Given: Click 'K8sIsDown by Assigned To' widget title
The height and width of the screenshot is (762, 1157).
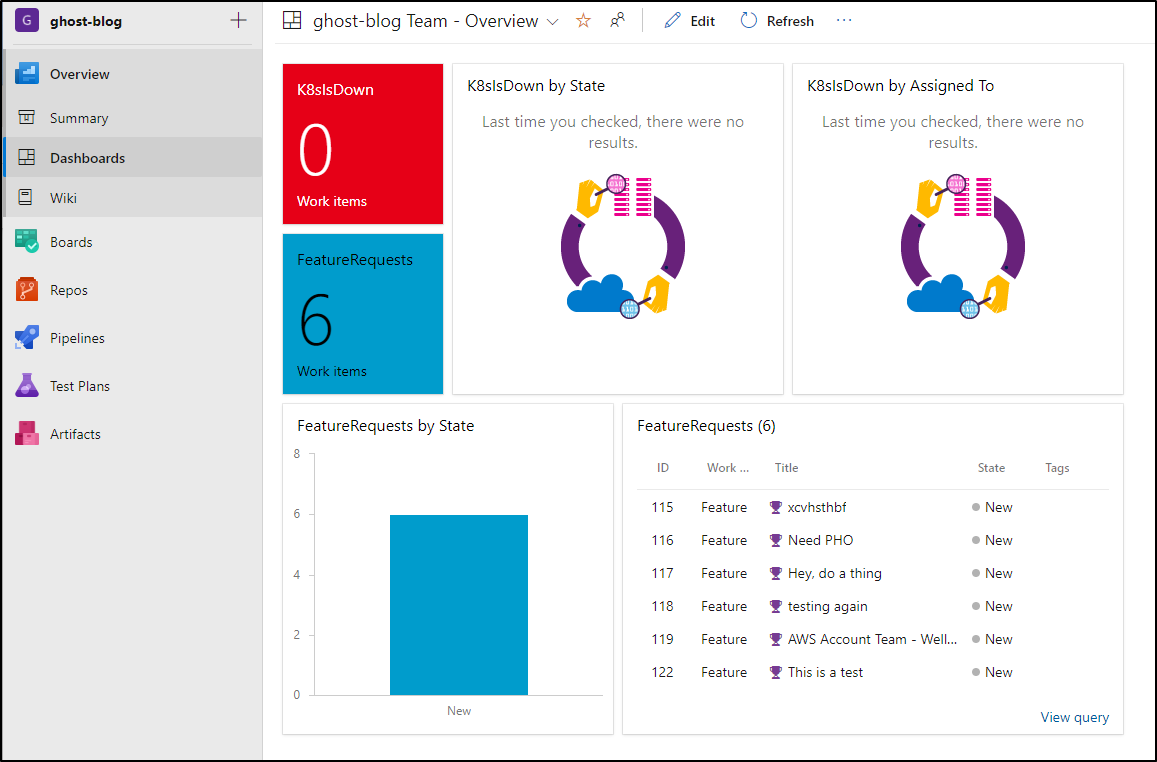Looking at the screenshot, I should pos(900,86).
